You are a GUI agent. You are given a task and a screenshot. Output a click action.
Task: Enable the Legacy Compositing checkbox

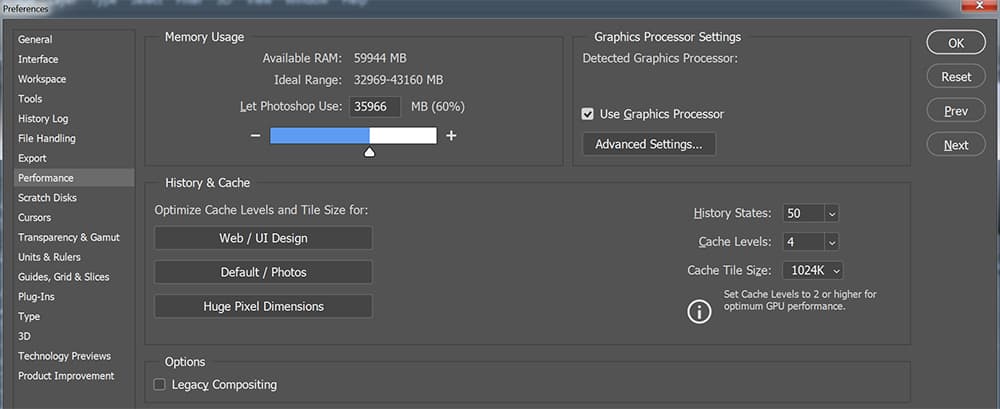[x=159, y=385]
